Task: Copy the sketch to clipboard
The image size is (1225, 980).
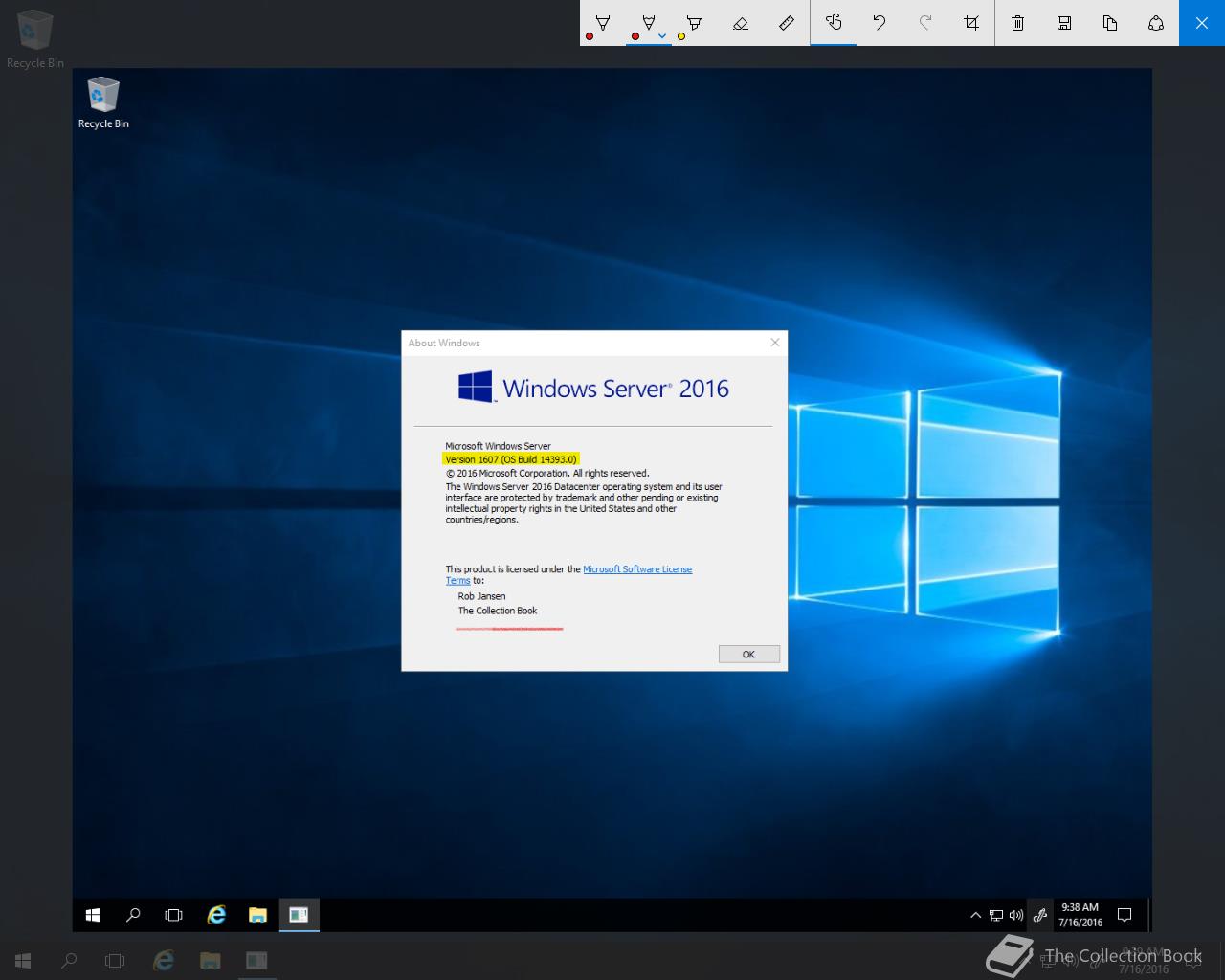Action: 1110,23
